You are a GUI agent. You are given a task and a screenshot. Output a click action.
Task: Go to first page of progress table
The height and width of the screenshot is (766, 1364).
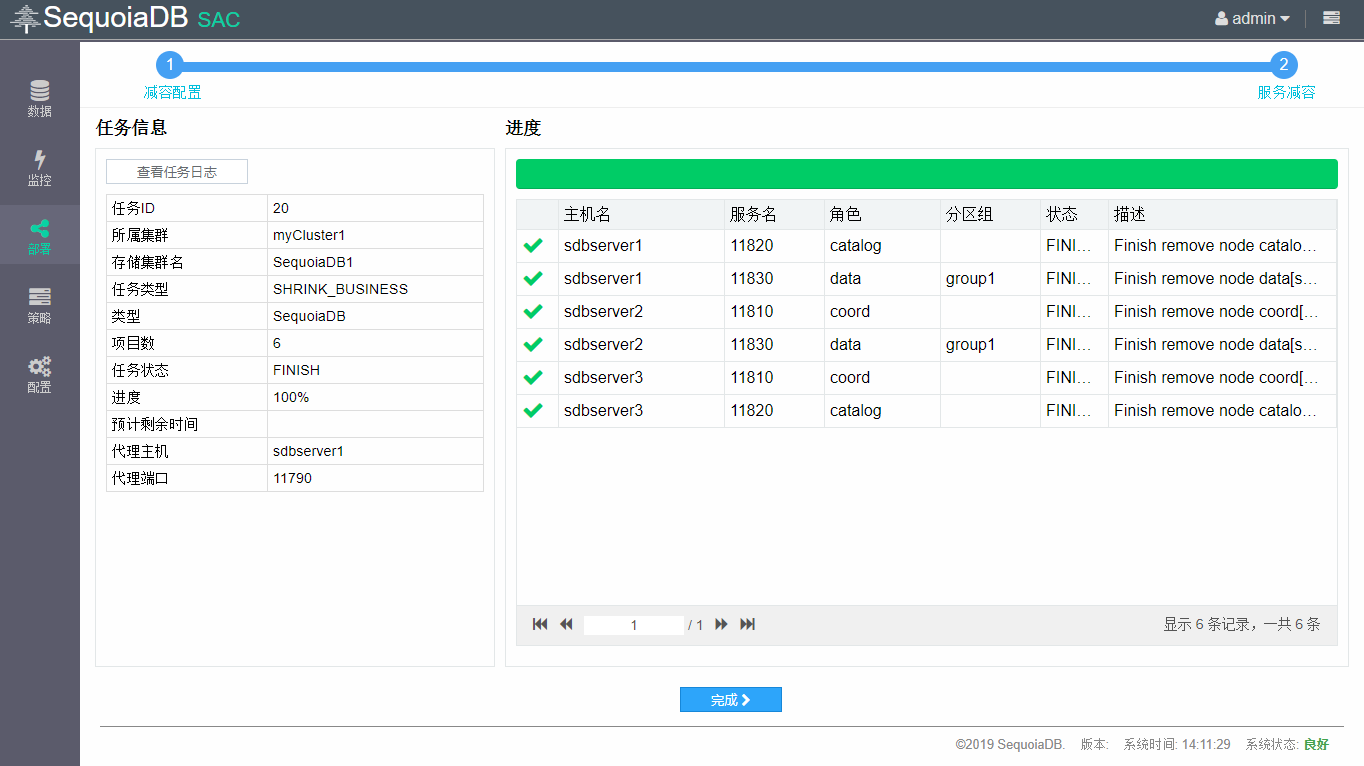tap(540, 624)
